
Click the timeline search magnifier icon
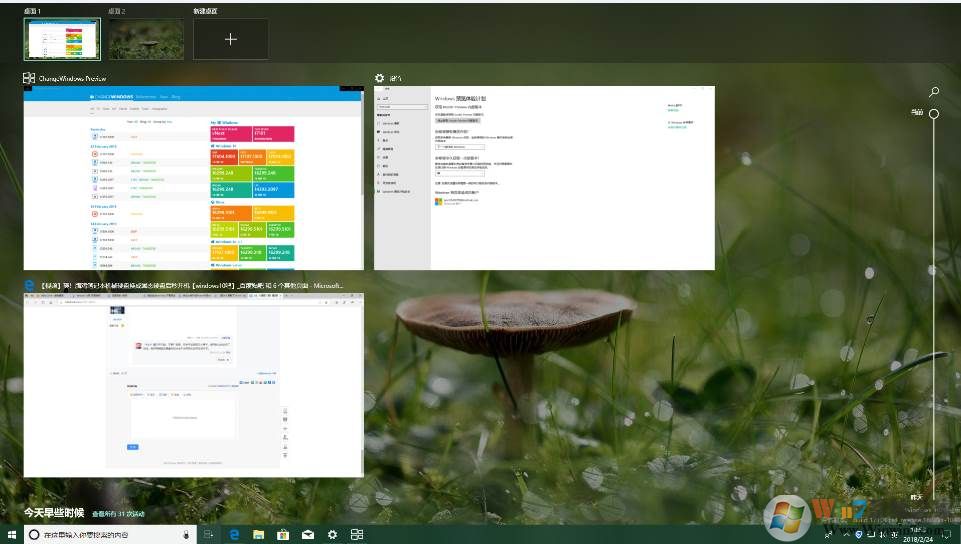tap(934, 92)
